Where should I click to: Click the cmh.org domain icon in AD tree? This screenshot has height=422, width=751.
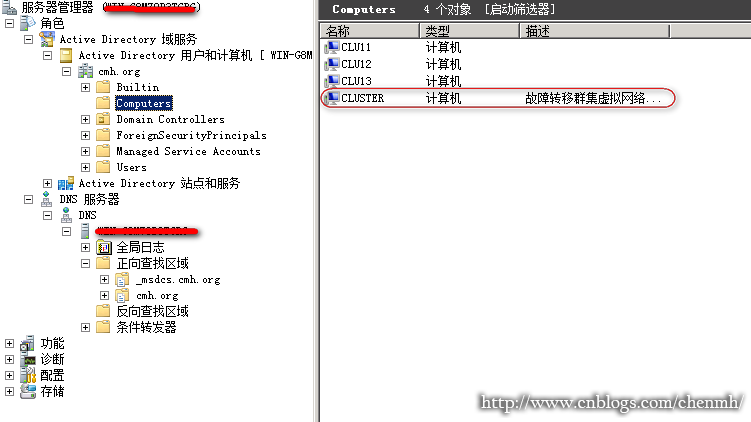(x=85, y=71)
